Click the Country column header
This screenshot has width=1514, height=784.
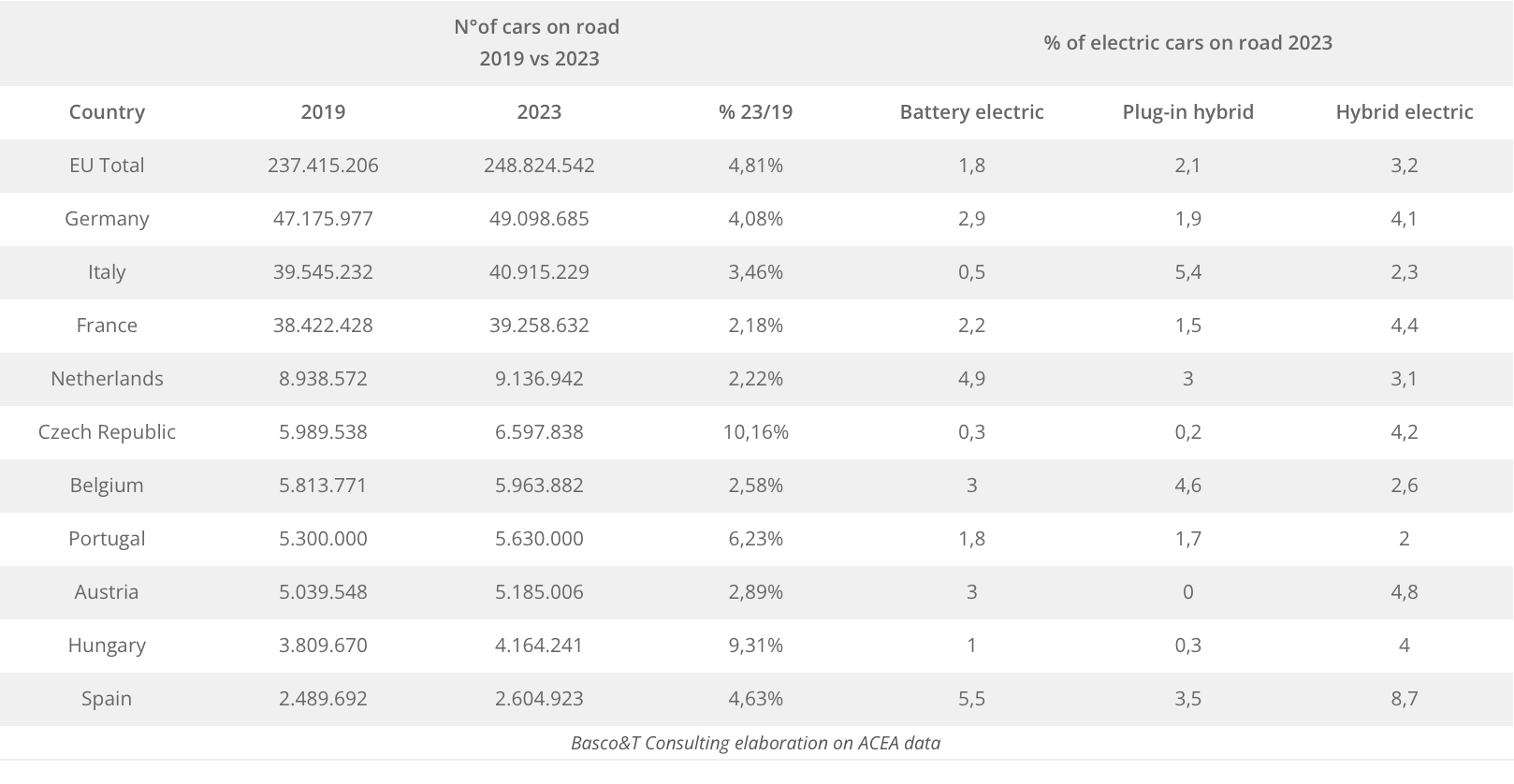(x=107, y=112)
